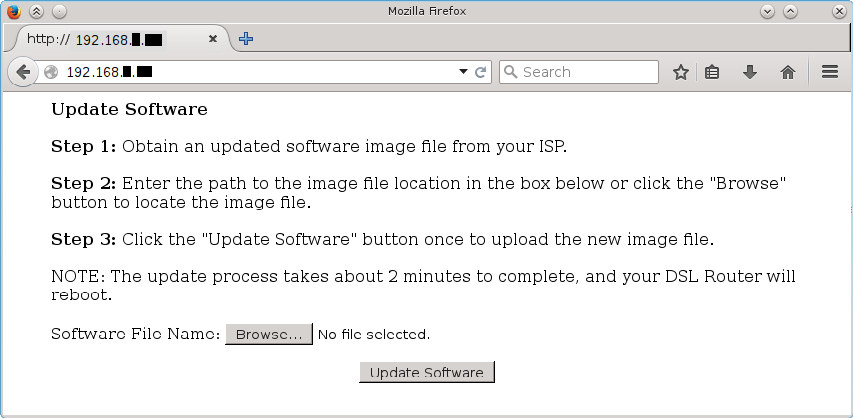This screenshot has height=418, width=853.
Task: Minimize the Firefox window
Action: [767, 11]
